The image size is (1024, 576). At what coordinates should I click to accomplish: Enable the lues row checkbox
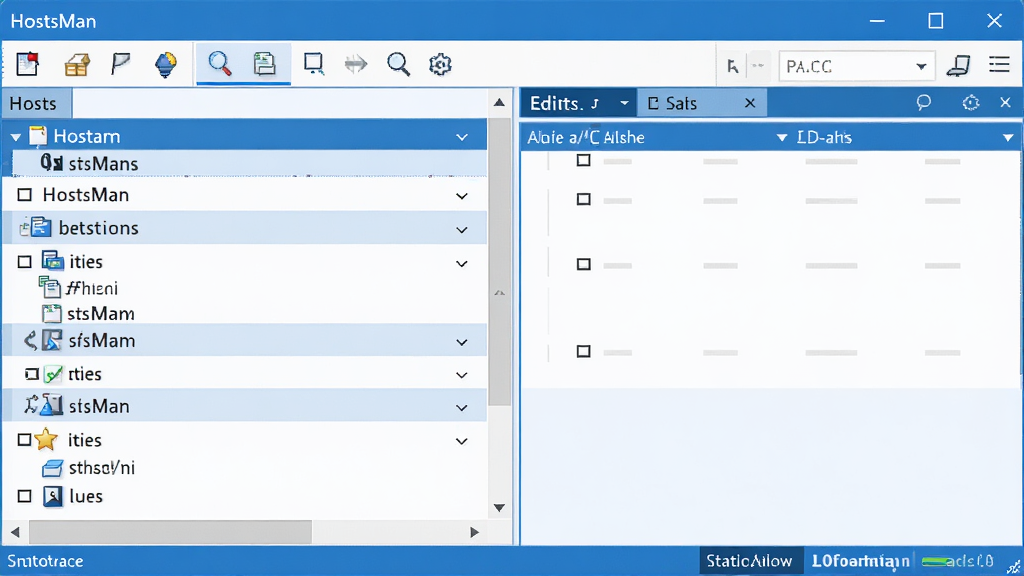click(25, 496)
